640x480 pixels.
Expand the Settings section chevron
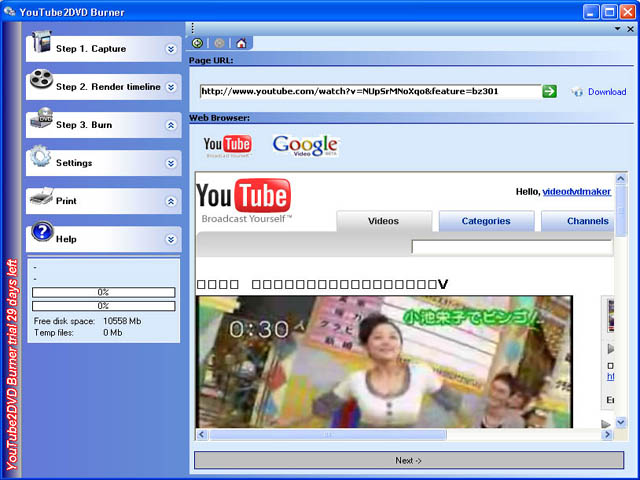click(171, 163)
